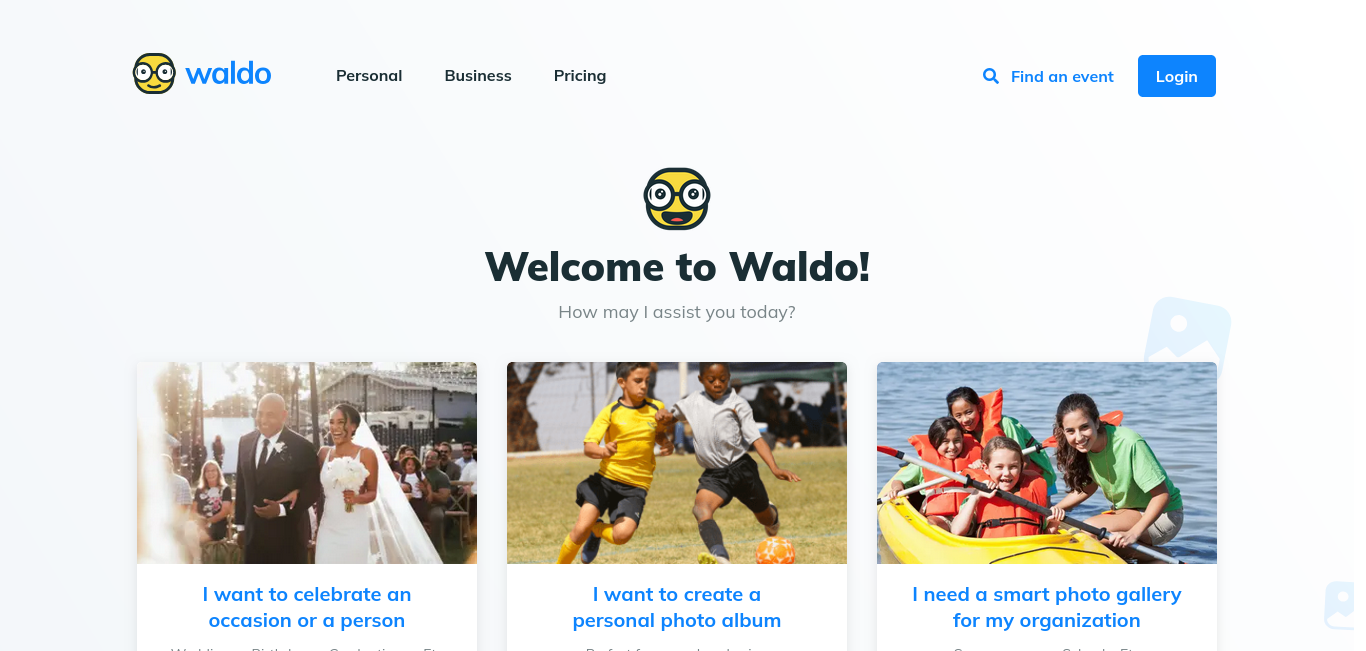This screenshot has width=1366, height=651.
Task: Open 'I want to create a personal photo album'
Action: pos(677,607)
